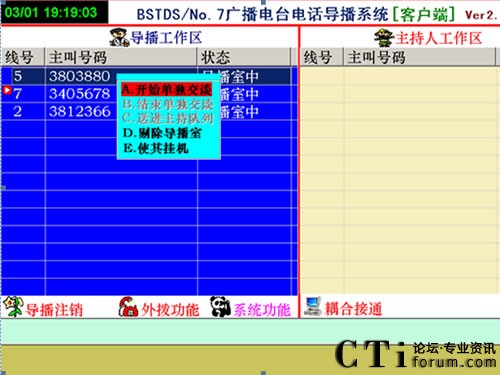
Task: Choose menu item A. 开始单独交谈
Action: coord(167,89)
